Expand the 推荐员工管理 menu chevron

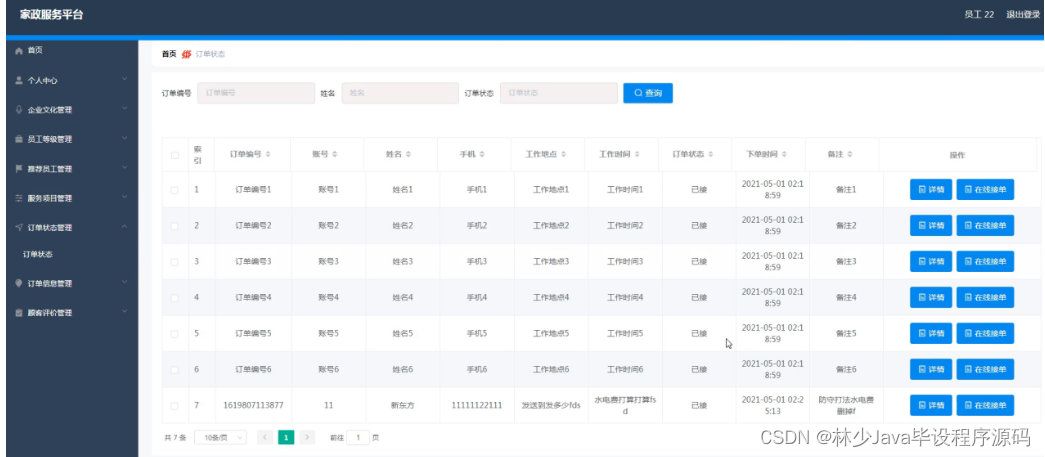[x=125, y=169]
